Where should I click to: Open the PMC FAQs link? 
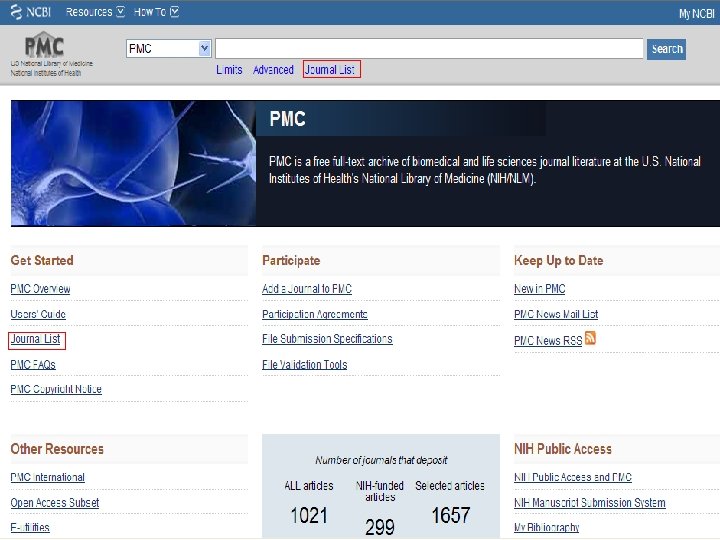(x=33, y=365)
